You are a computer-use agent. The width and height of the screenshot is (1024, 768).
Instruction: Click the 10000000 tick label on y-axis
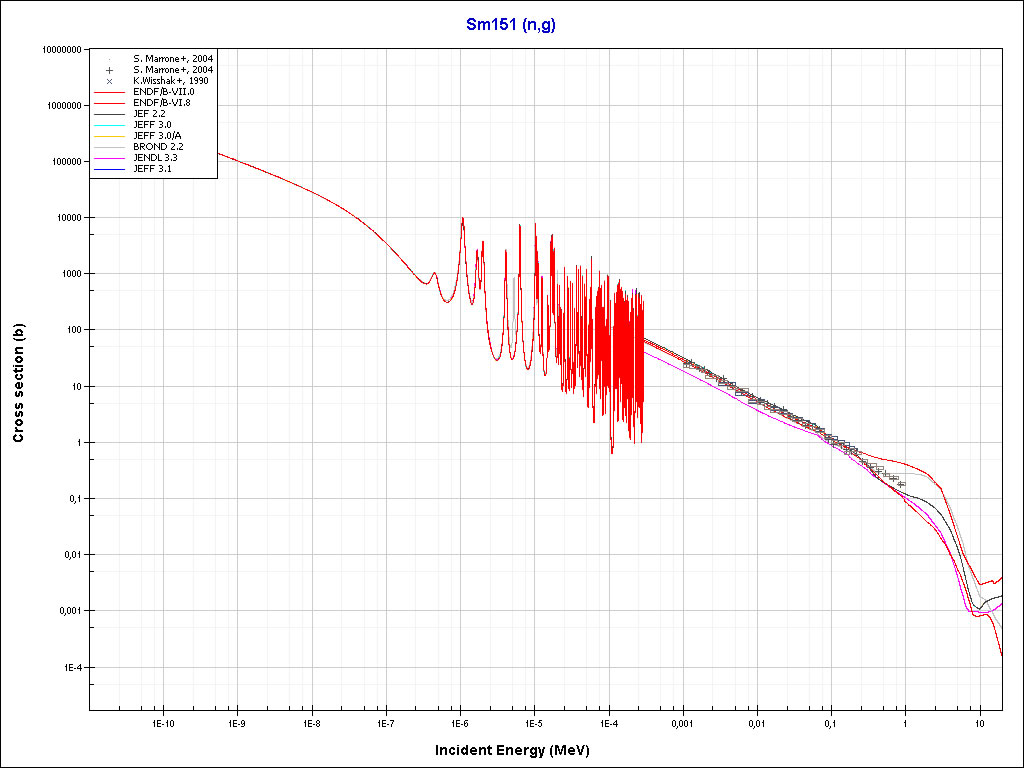pos(61,49)
